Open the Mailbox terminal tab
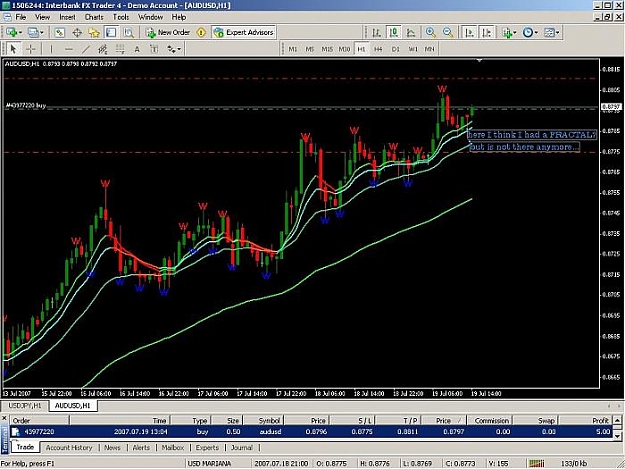625x469 pixels. click(x=173, y=447)
